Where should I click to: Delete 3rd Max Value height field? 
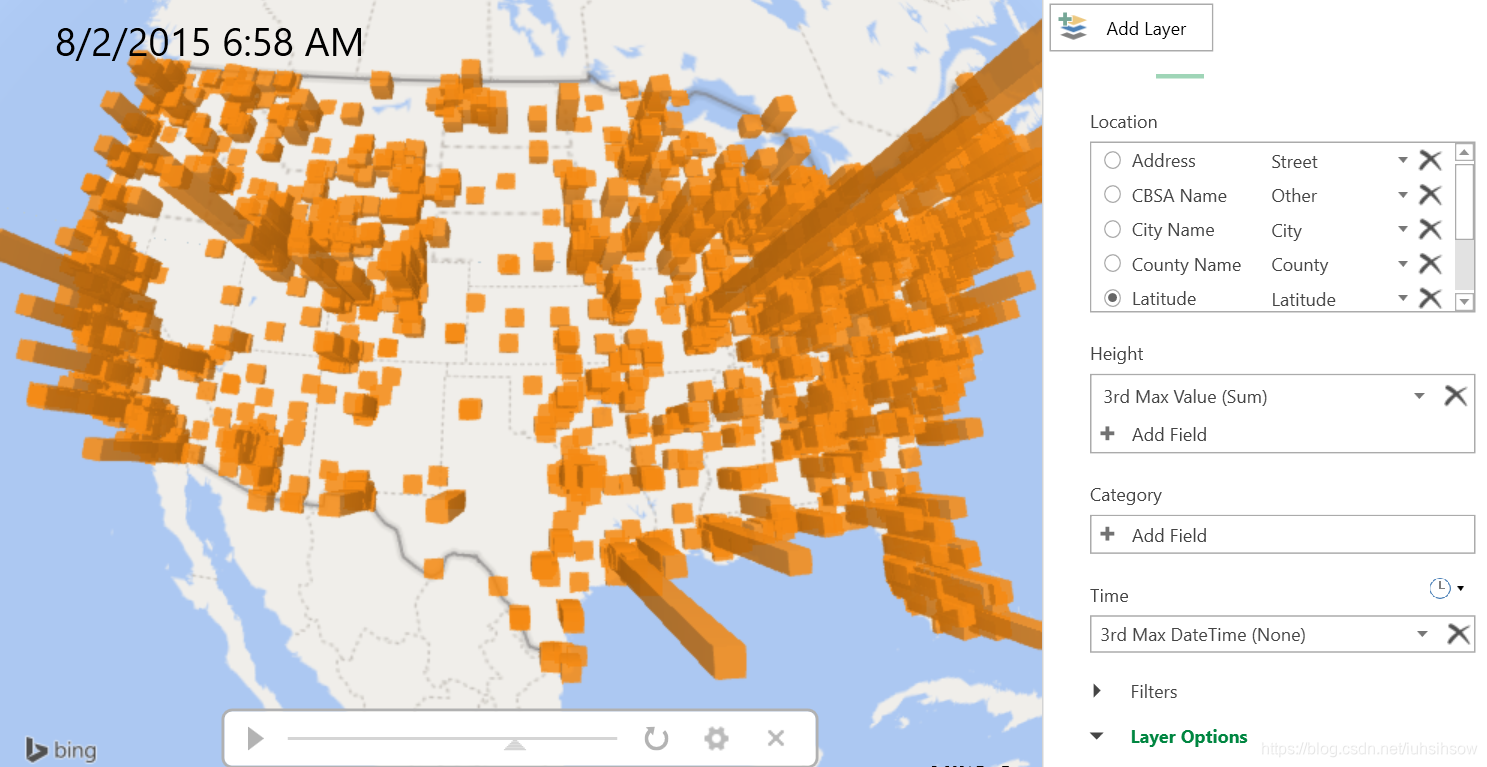1455,396
